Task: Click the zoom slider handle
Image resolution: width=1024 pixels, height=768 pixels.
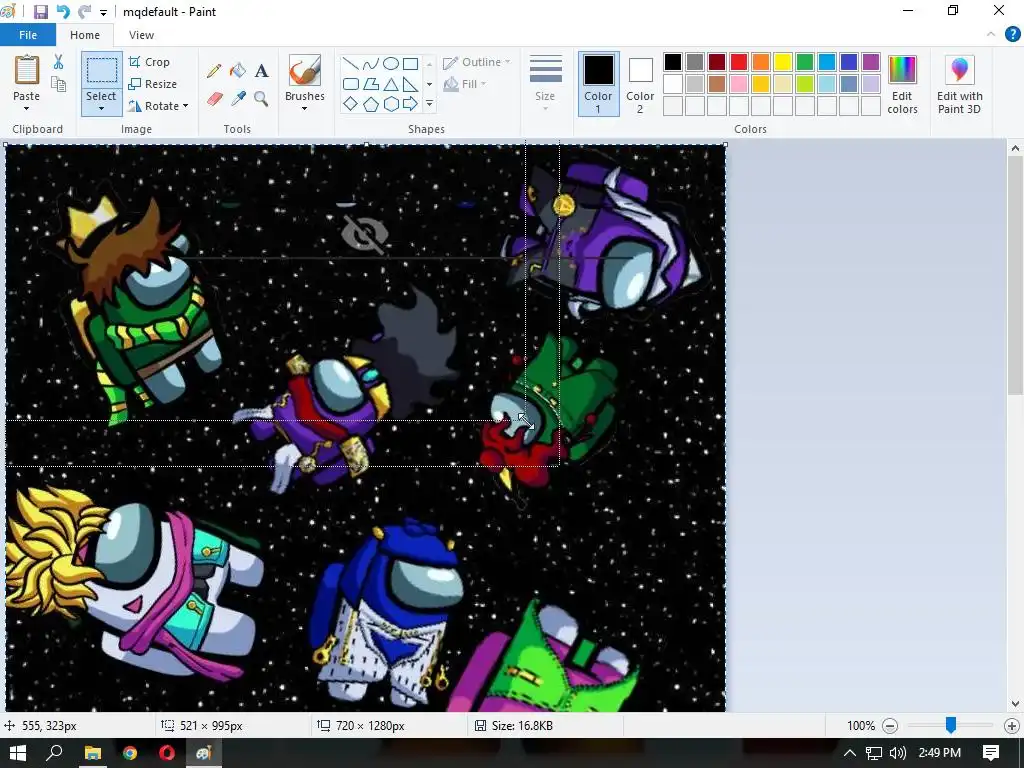Action: pyautogui.click(x=951, y=725)
